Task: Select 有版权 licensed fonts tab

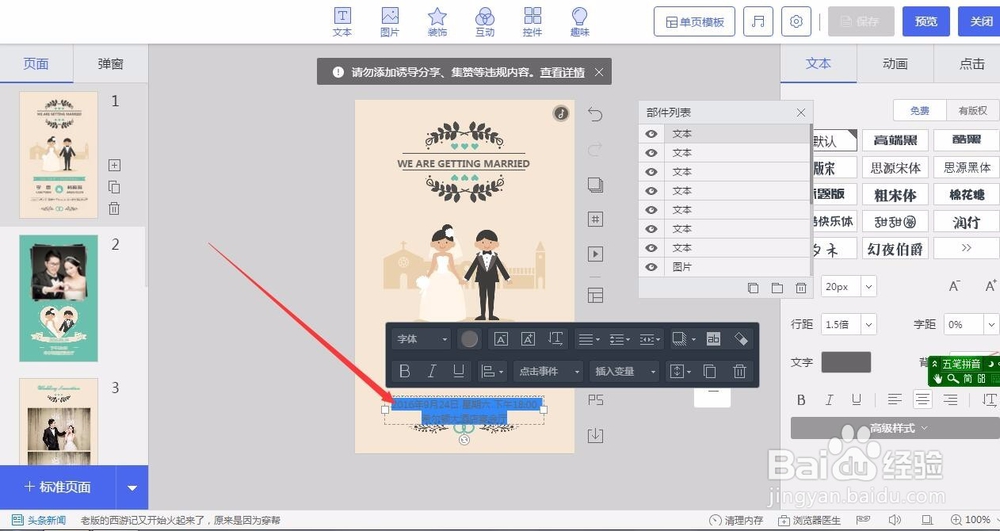Action: (x=973, y=110)
